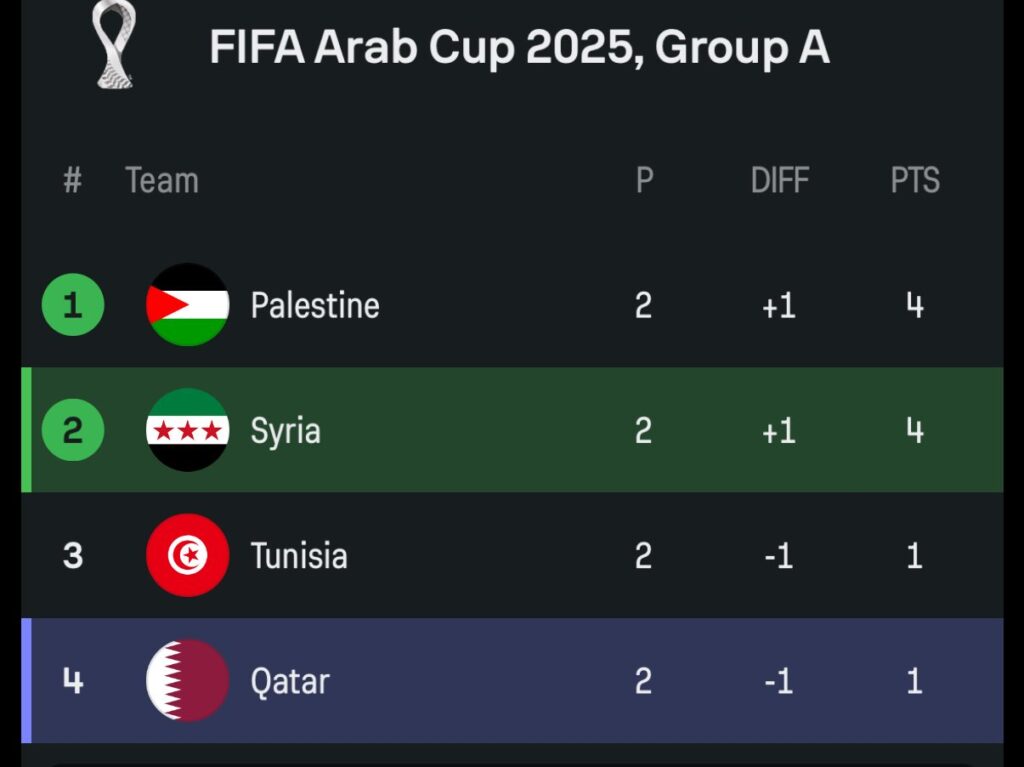This screenshot has height=767, width=1024.
Task: Click Palestine's points value
Action: click(x=914, y=305)
